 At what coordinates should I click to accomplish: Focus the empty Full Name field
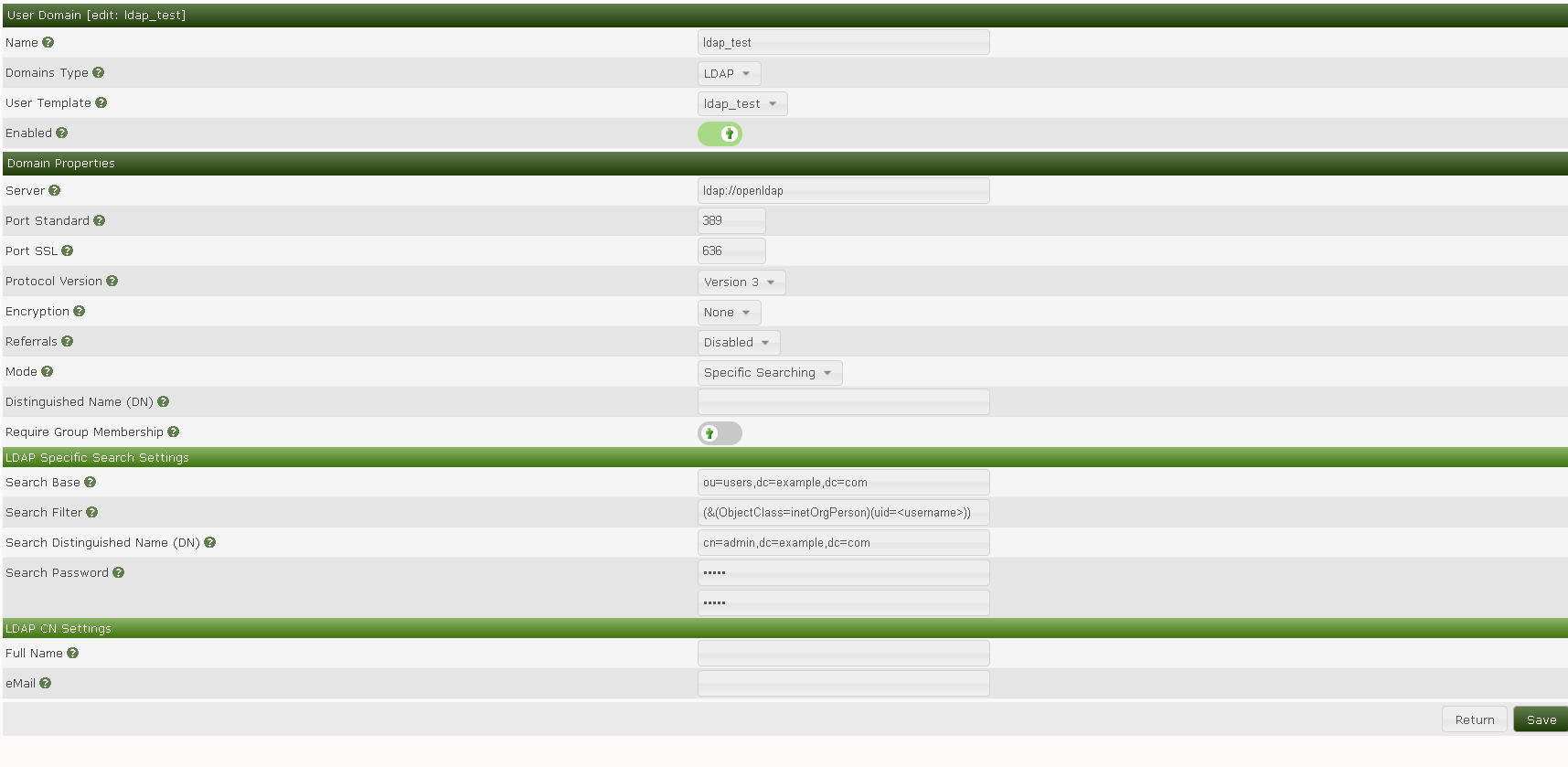click(843, 653)
